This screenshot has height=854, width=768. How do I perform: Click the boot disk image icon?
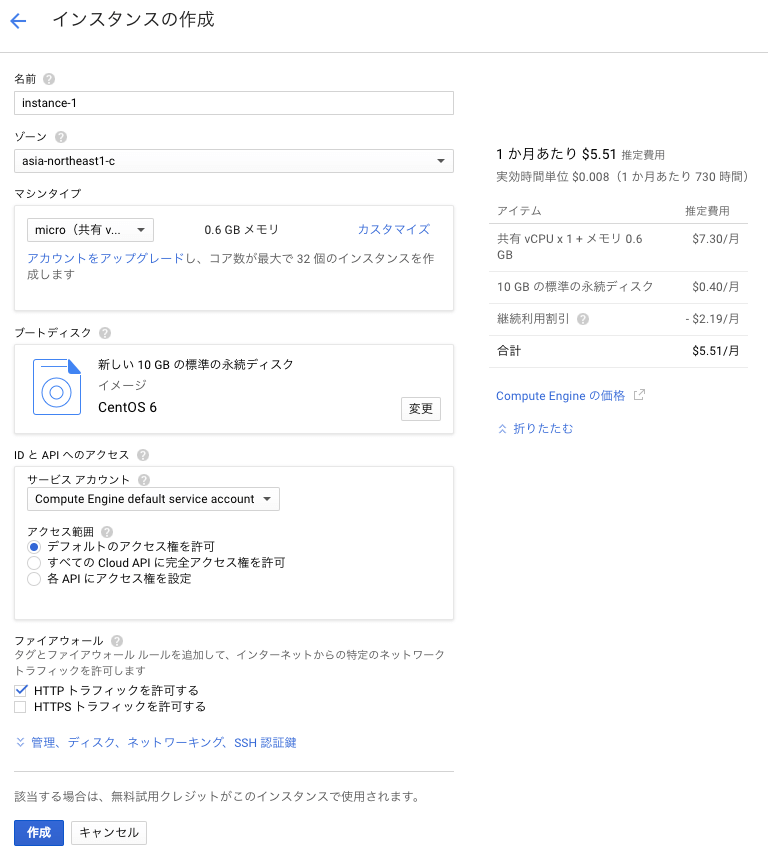(x=56, y=388)
